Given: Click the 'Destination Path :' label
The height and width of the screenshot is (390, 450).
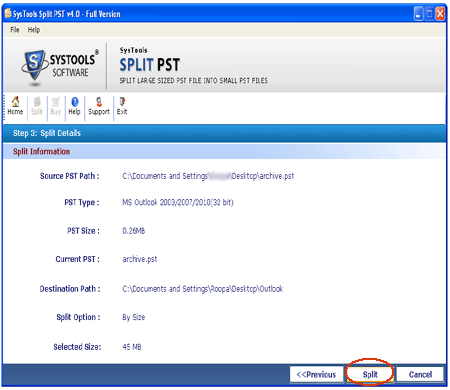Looking at the screenshot, I should click(x=70, y=289).
